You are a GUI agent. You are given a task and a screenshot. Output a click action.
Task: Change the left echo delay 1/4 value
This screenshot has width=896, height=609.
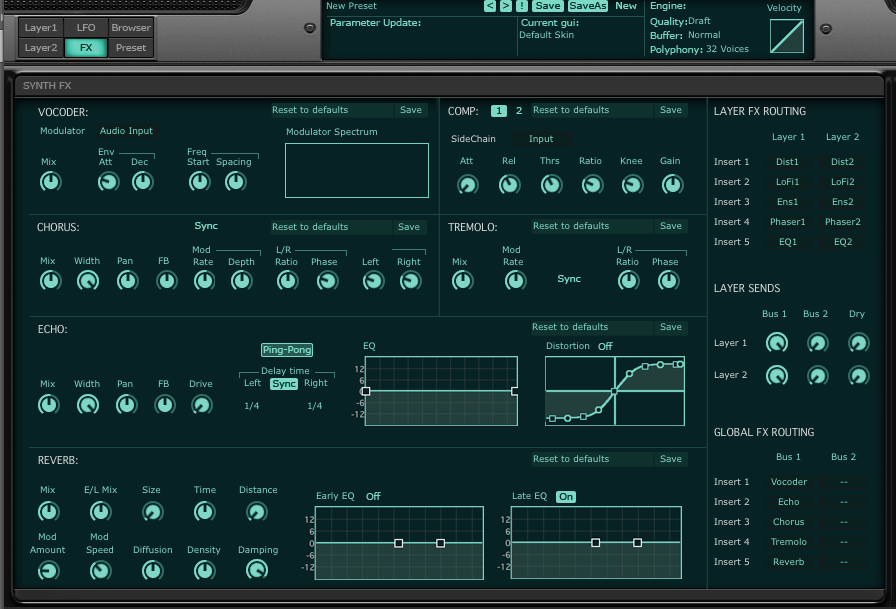(x=250, y=406)
